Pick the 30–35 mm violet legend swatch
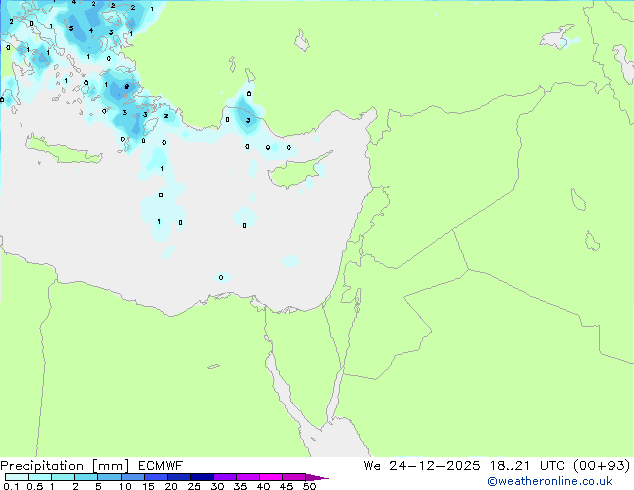The image size is (634, 490). pyautogui.click(x=224, y=477)
